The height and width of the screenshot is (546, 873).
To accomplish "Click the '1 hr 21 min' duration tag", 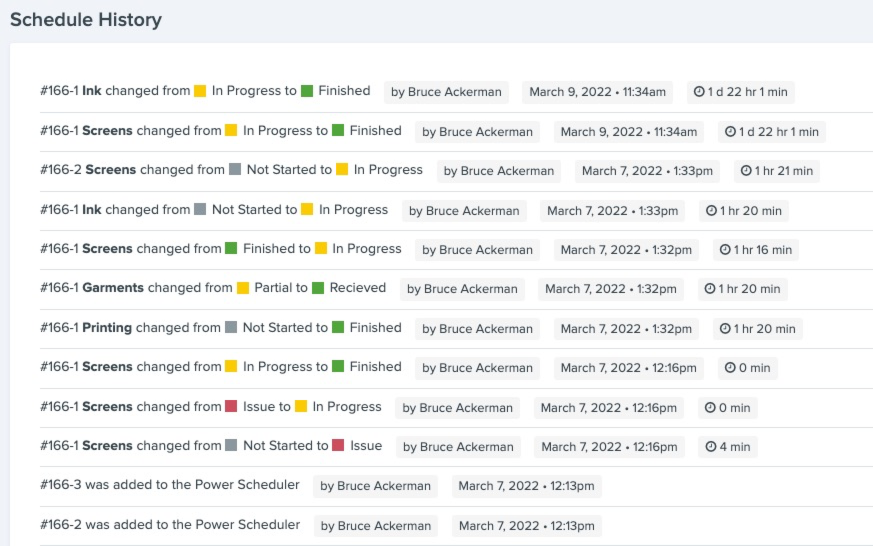I will (x=777, y=171).
